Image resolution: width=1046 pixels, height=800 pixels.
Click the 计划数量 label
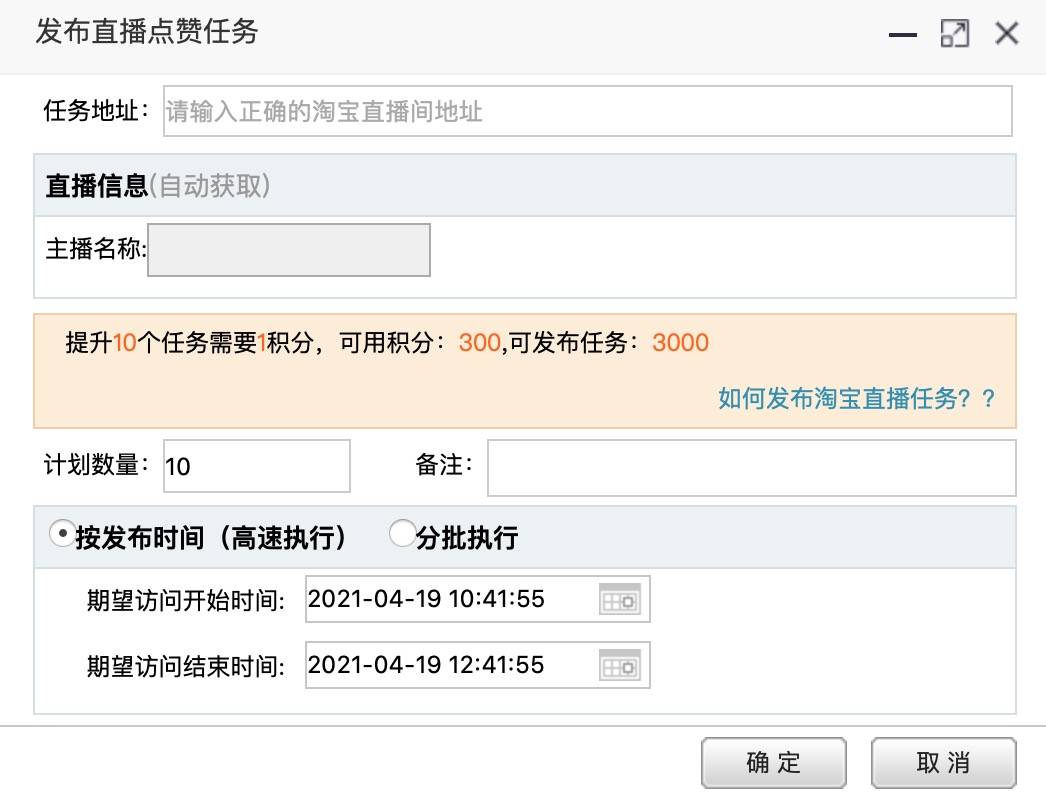(x=97, y=465)
